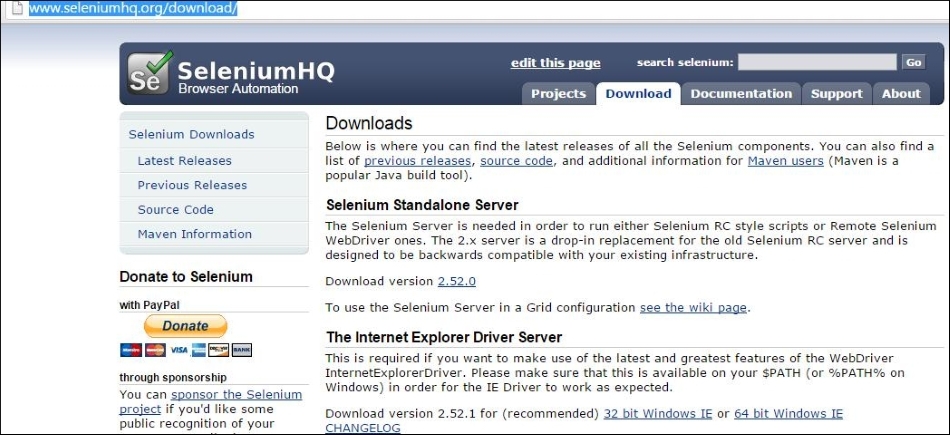This screenshot has height=435, width=950.
Task: Click the with PayPal label
Action: [x=149, y=305]
